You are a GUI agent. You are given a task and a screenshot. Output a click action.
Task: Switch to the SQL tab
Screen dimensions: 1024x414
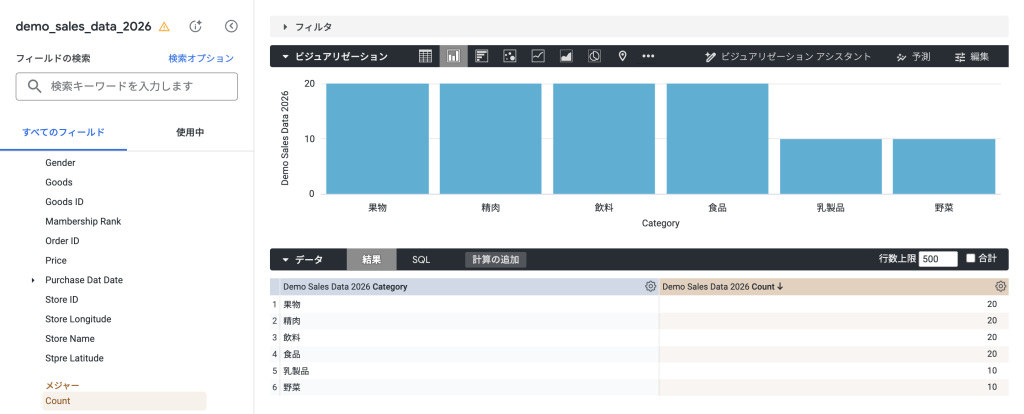point(421,259)
